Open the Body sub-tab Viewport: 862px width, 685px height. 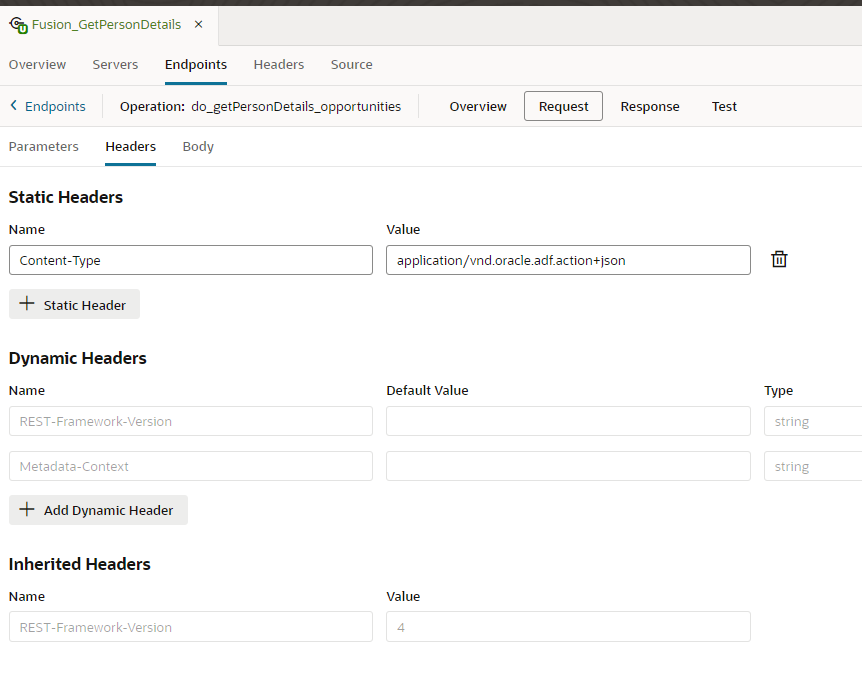click(198, 146)
